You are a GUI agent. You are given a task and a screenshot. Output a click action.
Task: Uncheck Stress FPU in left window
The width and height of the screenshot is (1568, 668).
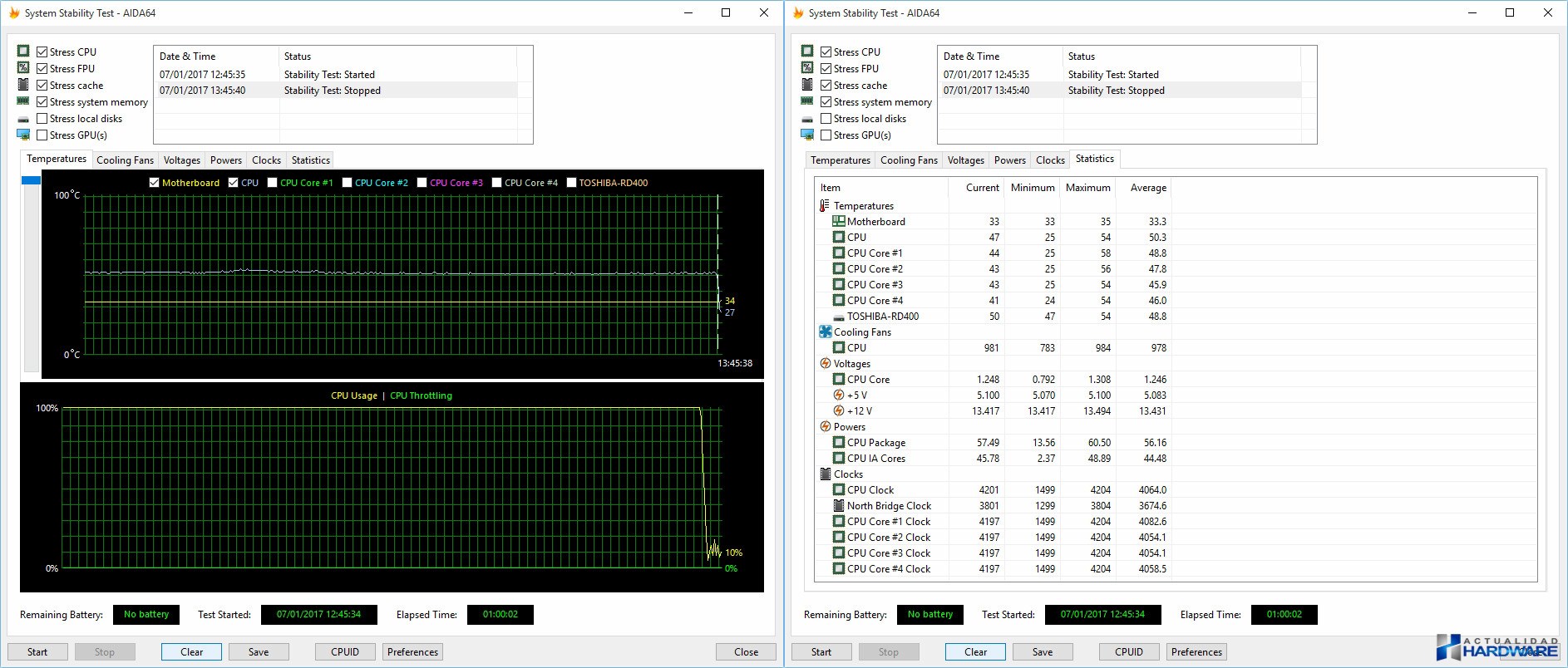pyautogui.click(x=42, y=69)
